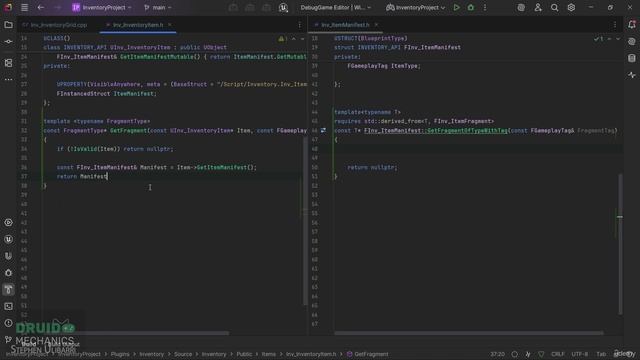The image size is (640, 360).
Task: Click the left editor horizontal scrollbar
Action: [136, 333]
